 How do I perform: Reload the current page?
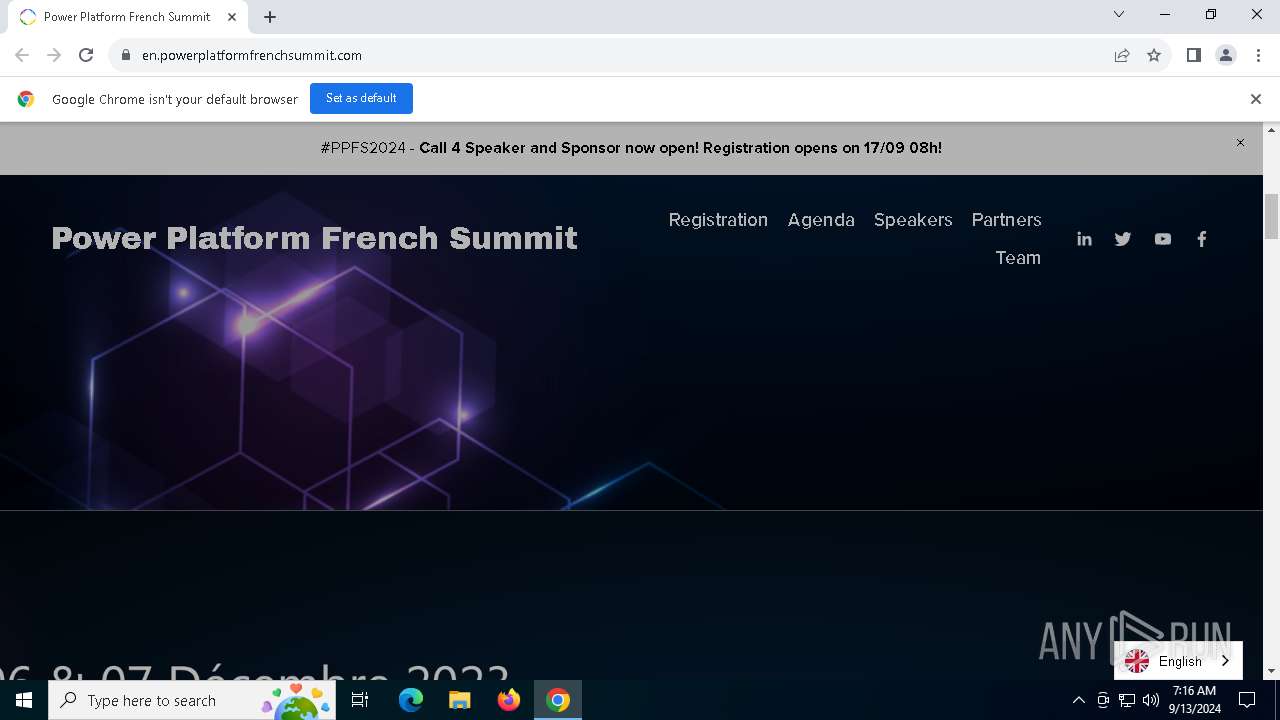coord(86,55)
